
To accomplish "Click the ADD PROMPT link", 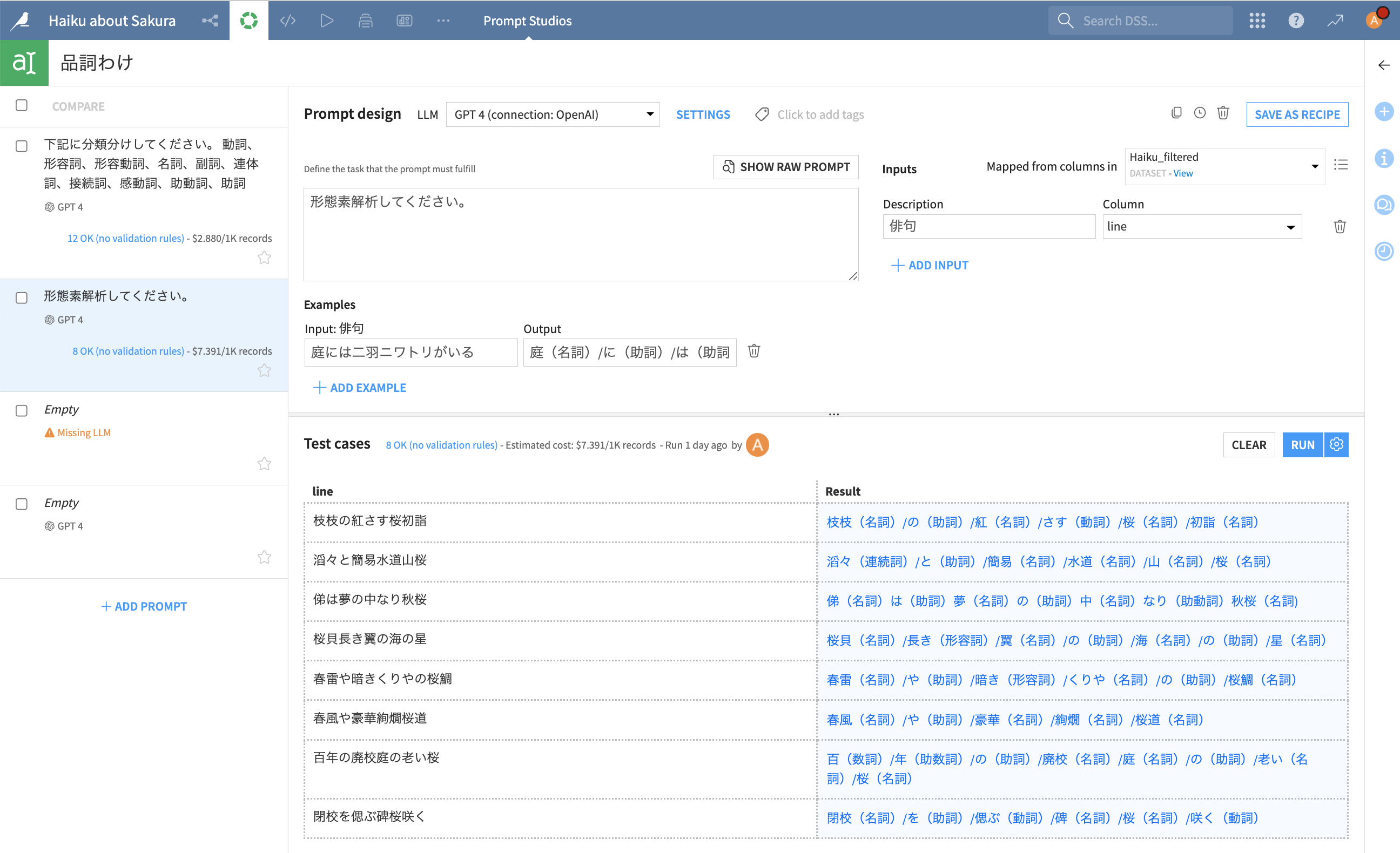I will pos(144,606).
